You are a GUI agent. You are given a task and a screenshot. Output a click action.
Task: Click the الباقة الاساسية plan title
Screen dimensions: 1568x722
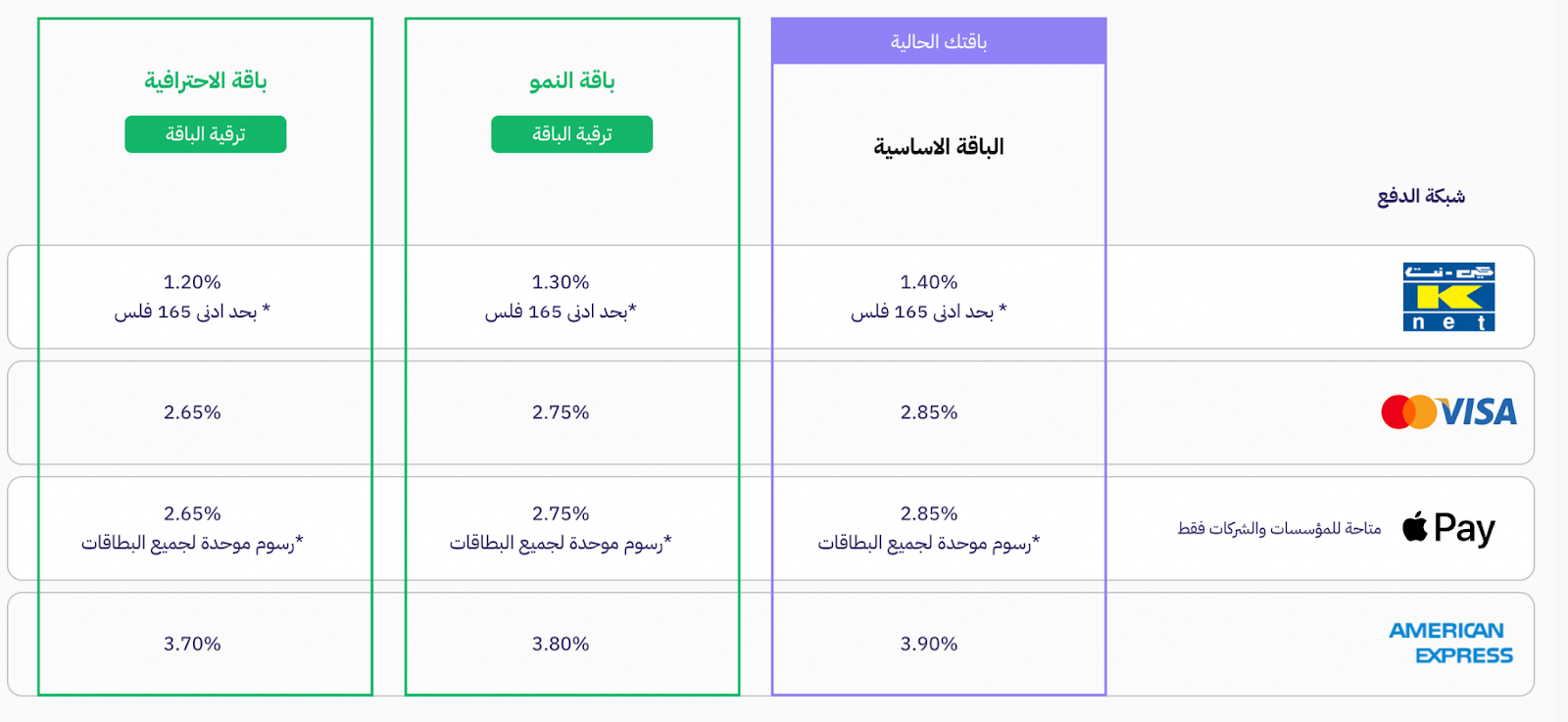939,147
